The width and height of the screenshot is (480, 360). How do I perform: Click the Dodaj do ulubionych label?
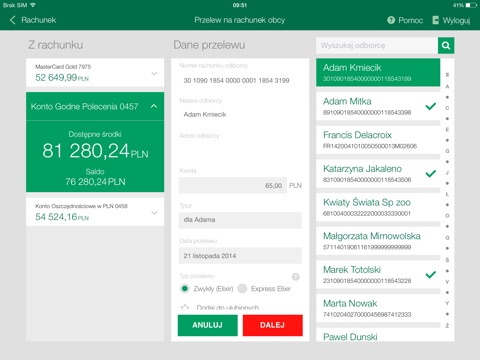[228, 307]
